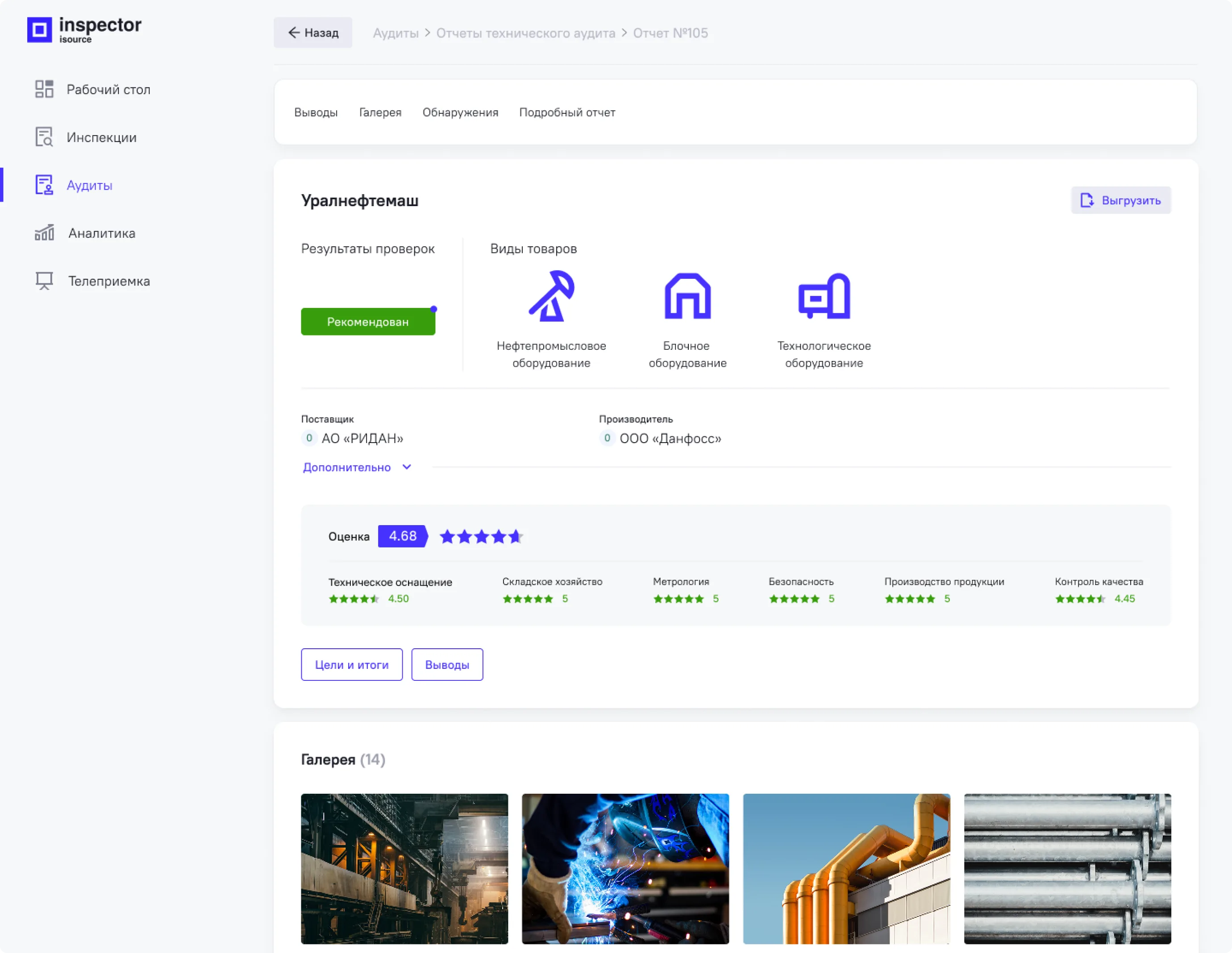
Task: Go to Отчеты технического аудита breadcrumb
Action: [x=525, y=33]
